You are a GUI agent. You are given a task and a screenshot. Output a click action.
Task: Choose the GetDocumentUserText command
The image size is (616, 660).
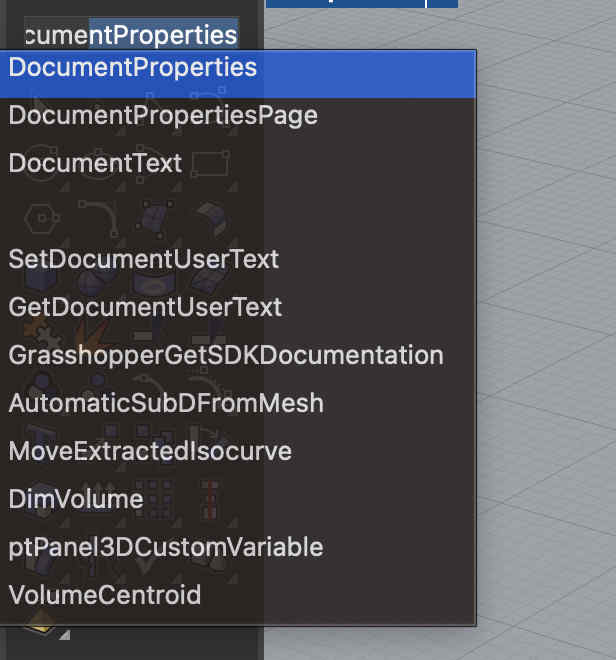[x=145, y=307]
